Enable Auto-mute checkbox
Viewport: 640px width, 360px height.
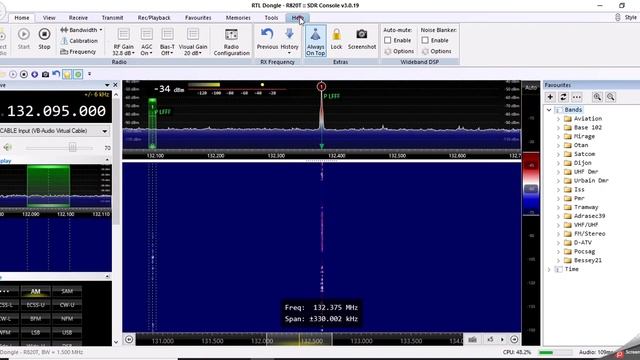(388, 40)
